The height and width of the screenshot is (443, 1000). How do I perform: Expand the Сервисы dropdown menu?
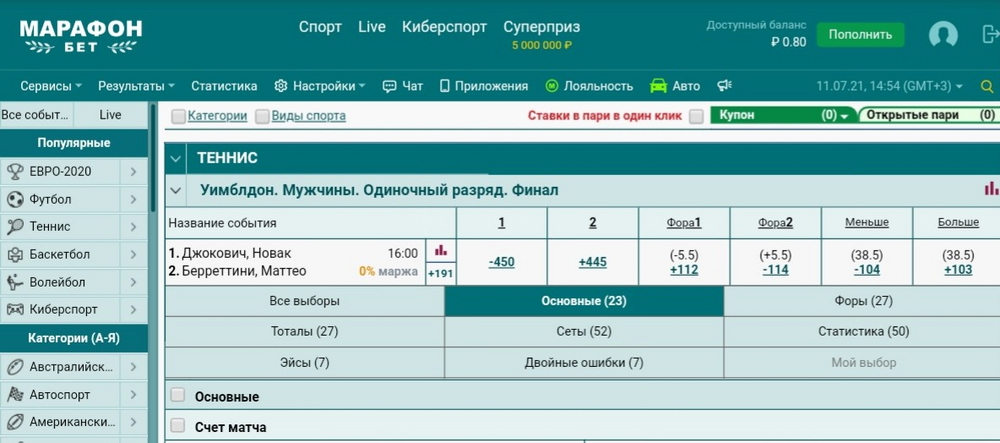[50, 86]
